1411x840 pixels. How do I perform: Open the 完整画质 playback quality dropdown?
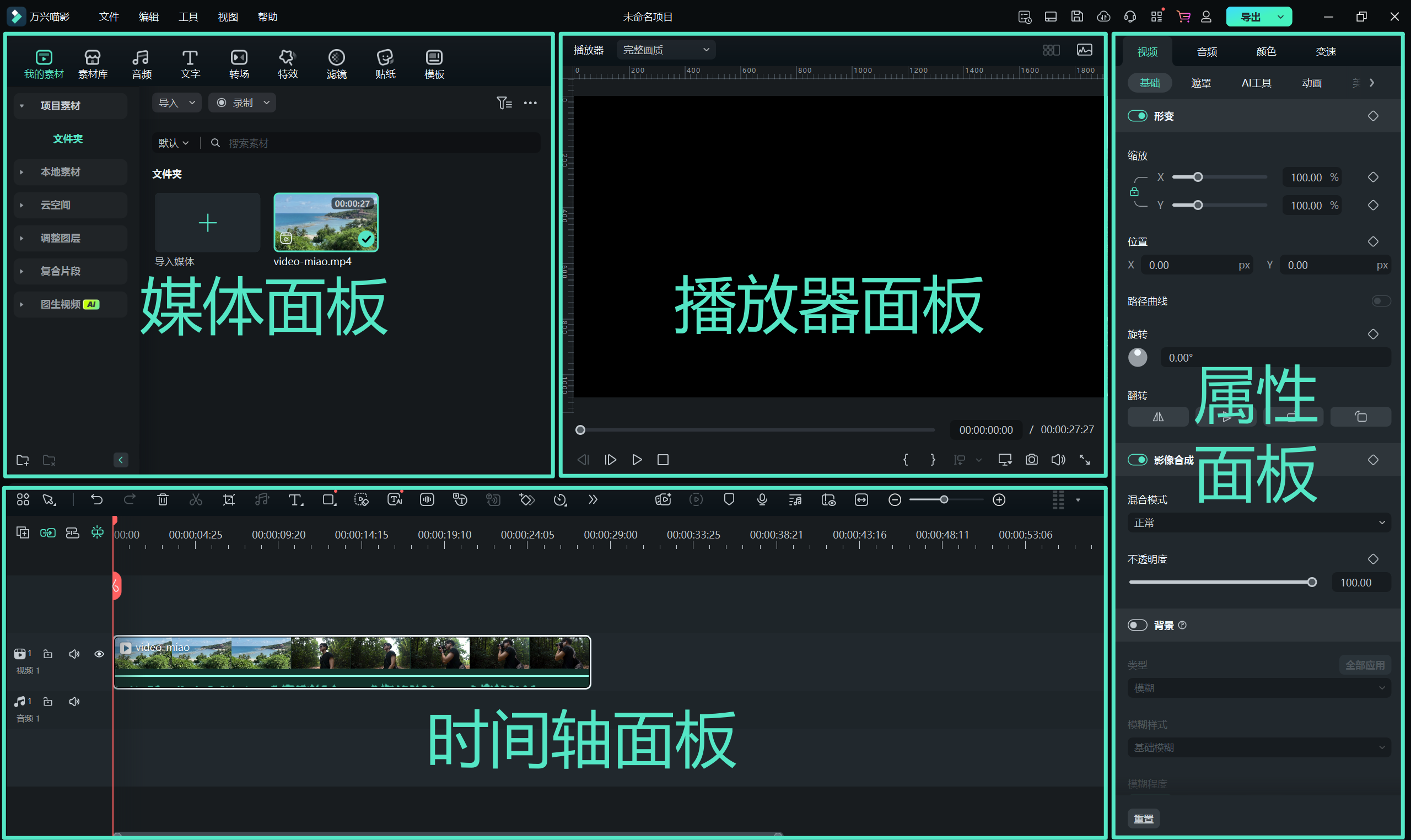[665, 50]
